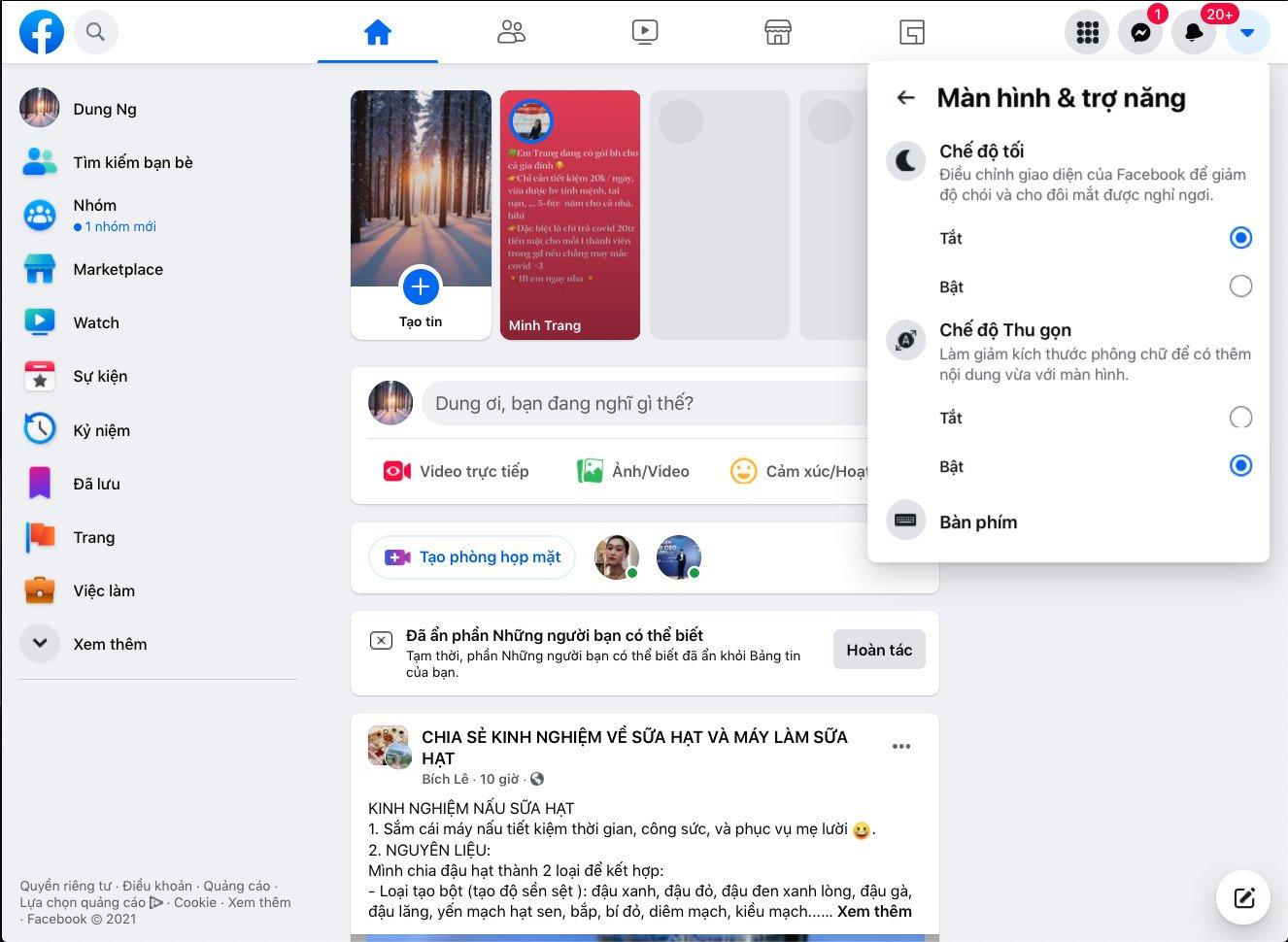Viewport: 1288px width, 942px height.
Task: Click the new message compose icon
Action: coord(1244,897)
